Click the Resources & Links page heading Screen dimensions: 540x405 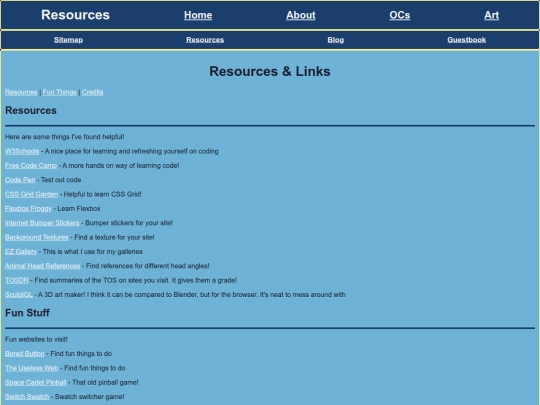click(270, 71)
